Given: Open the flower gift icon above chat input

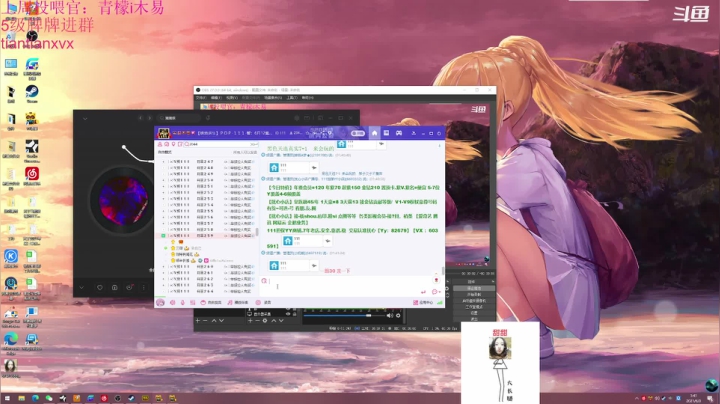Looking at the screenshot, I should coord(436,280).
